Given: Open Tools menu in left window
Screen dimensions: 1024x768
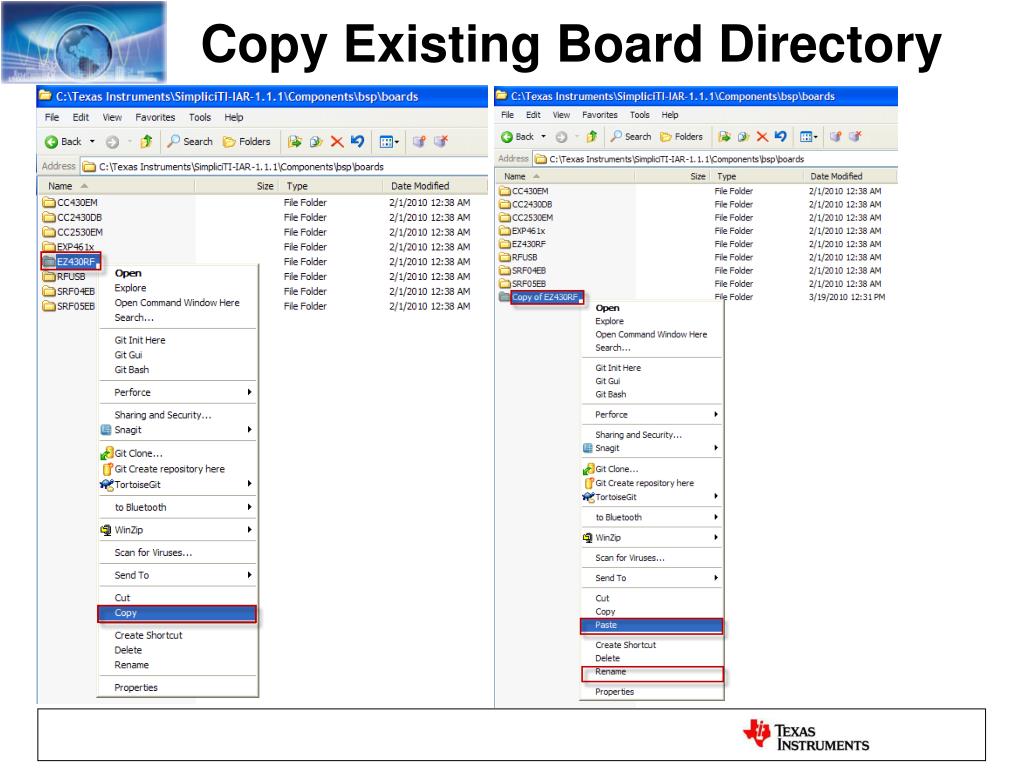Looking at the screenshot, I should pos(200,118).
